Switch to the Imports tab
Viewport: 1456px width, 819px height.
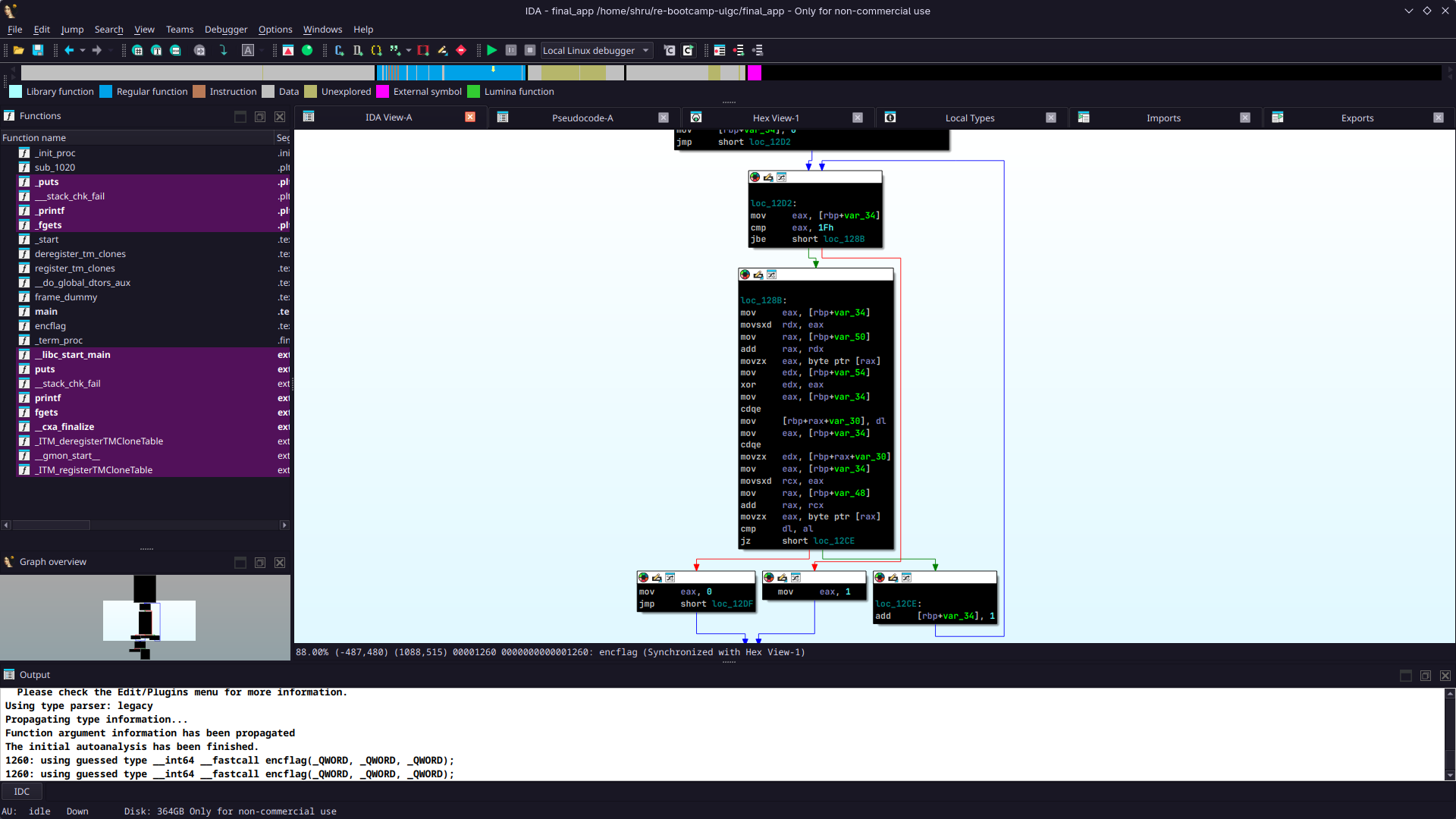tap(1163, 118)
